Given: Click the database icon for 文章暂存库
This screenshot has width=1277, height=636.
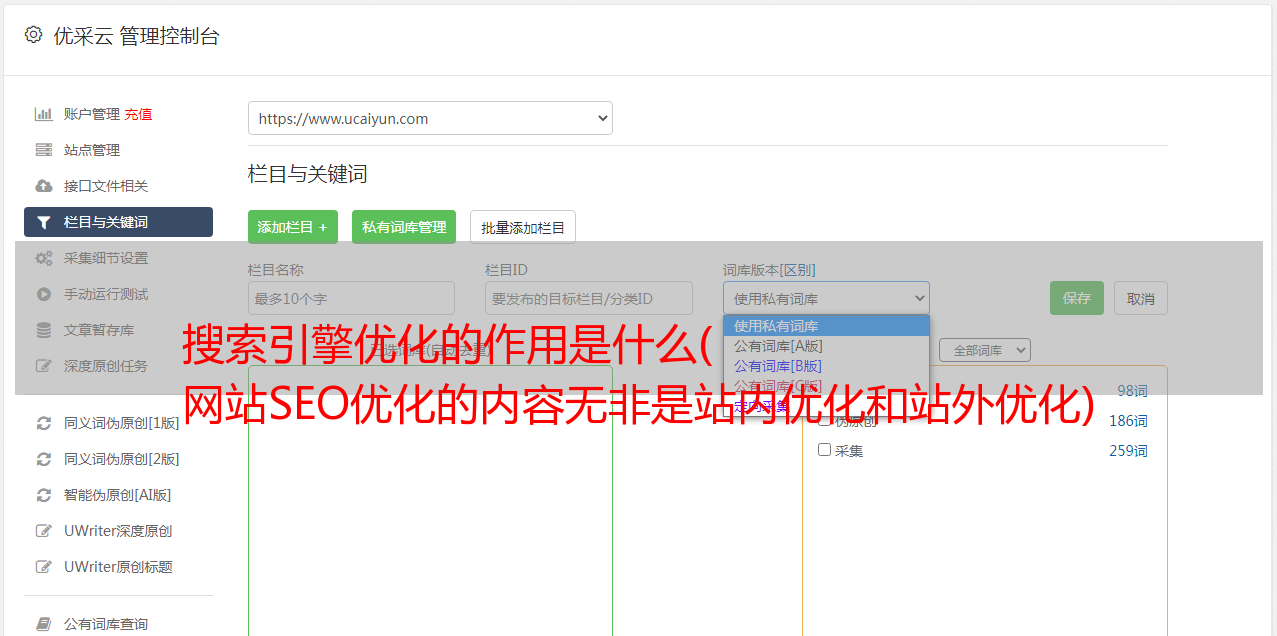Looking at the screenshot, I should coord(44,330).
